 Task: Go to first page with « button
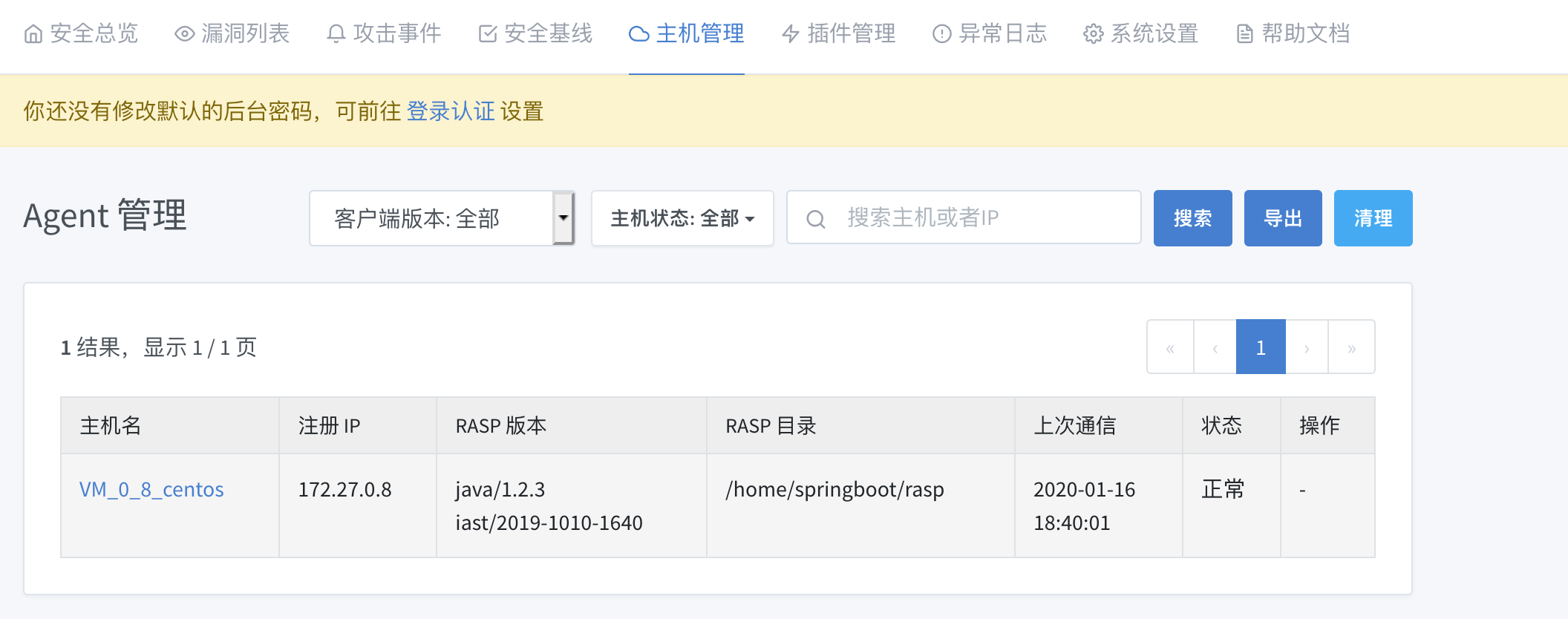coord(1170,347)
